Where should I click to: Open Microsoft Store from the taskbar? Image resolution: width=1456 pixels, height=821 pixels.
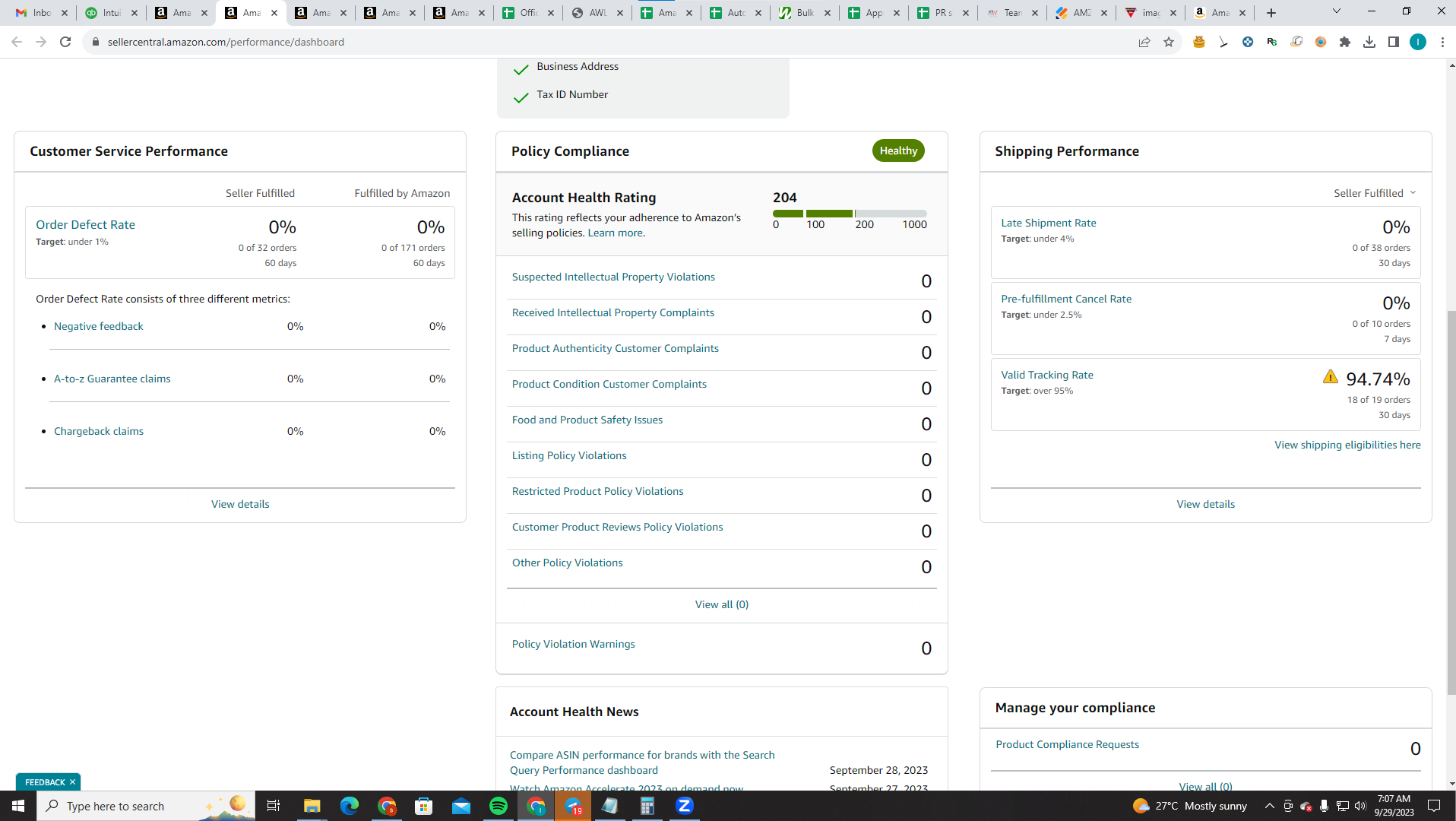point(424,806)
